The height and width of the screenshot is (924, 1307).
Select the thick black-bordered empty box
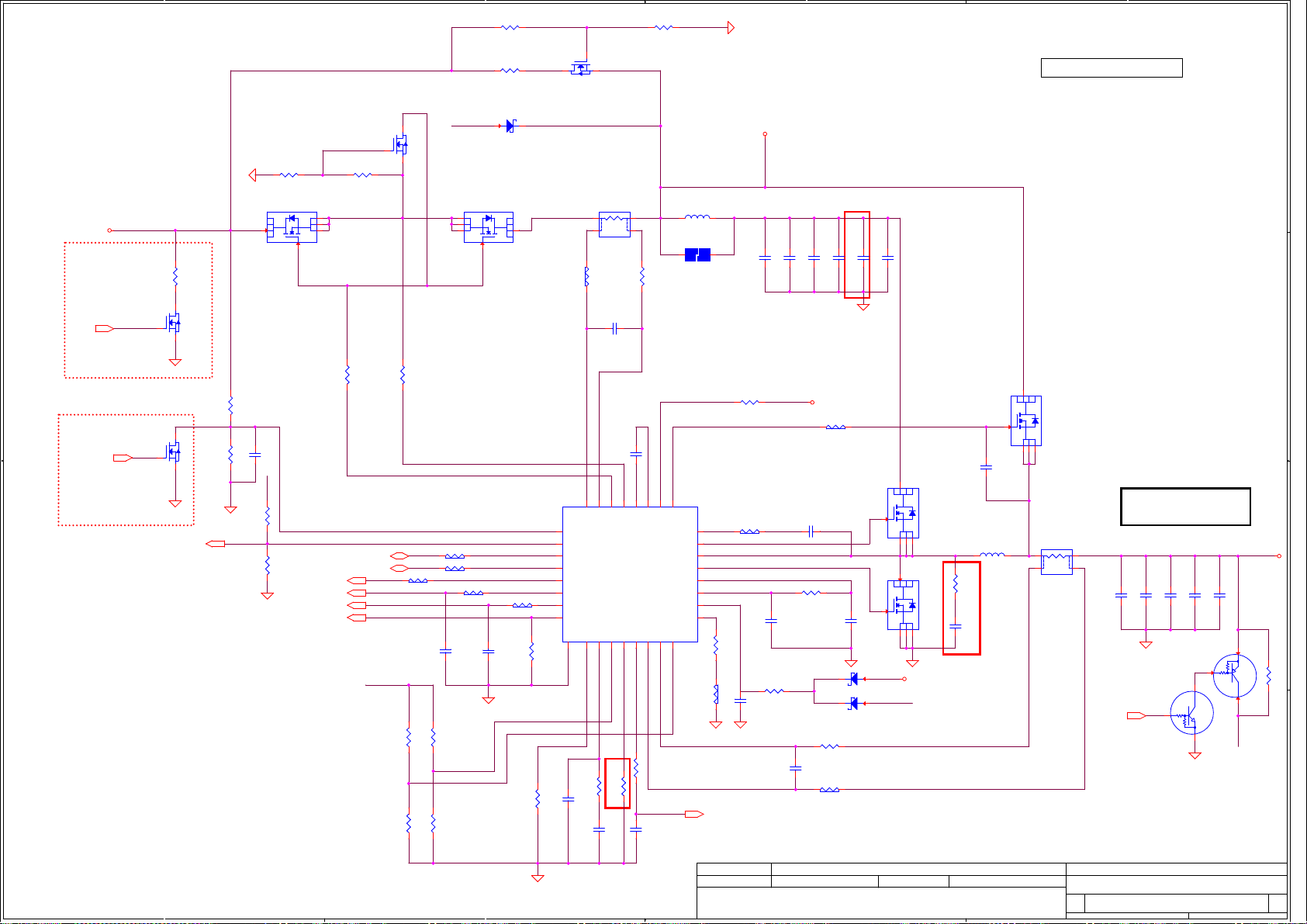coord(1185,507)
